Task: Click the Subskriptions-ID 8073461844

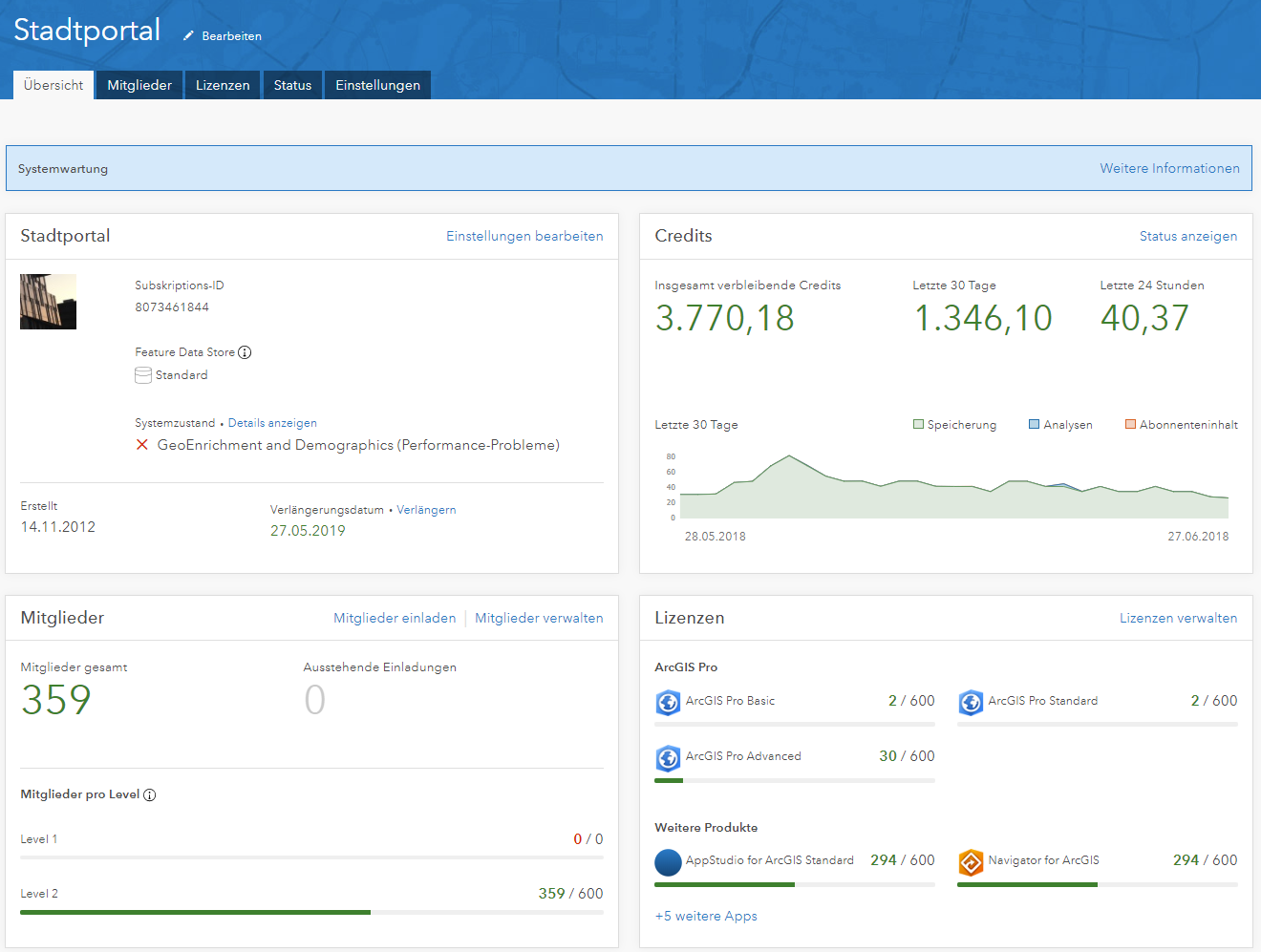Action: pyautogui.click(x=172, y=307)
